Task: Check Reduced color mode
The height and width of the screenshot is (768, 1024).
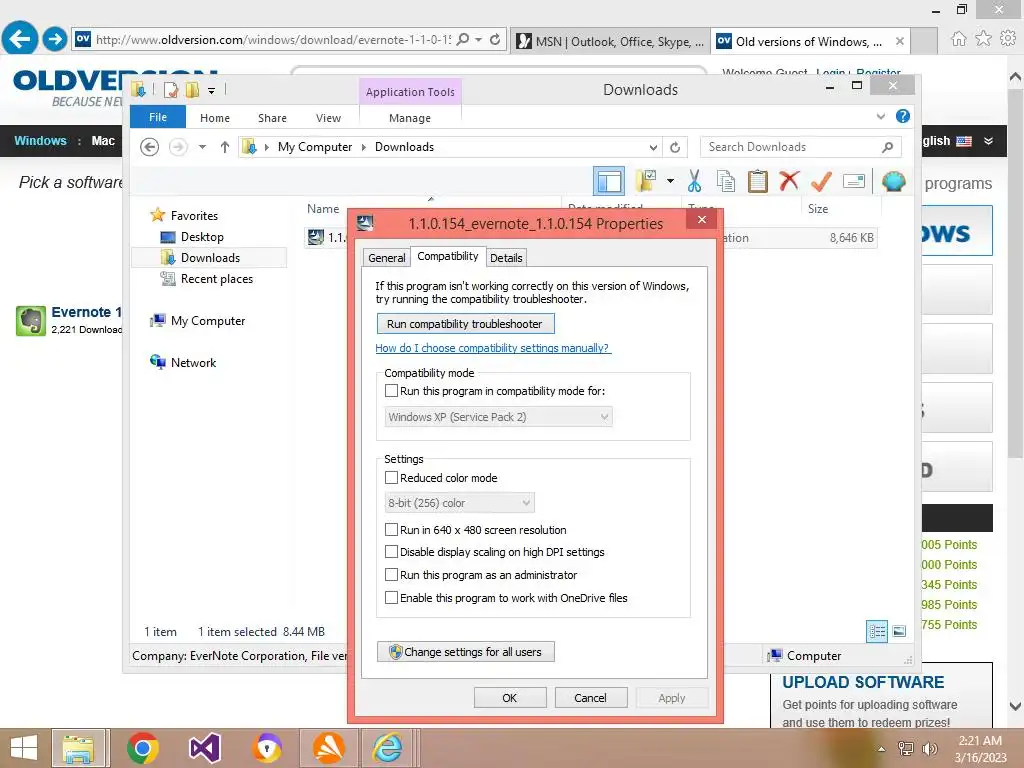Action: coord(391,477)
